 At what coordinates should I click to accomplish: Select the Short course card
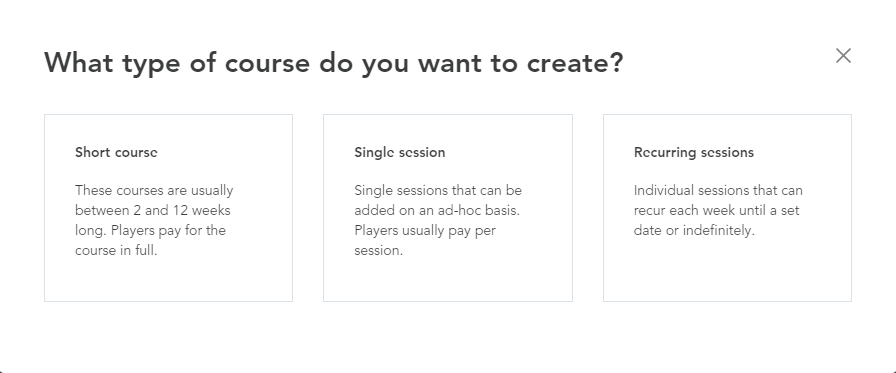169,208
